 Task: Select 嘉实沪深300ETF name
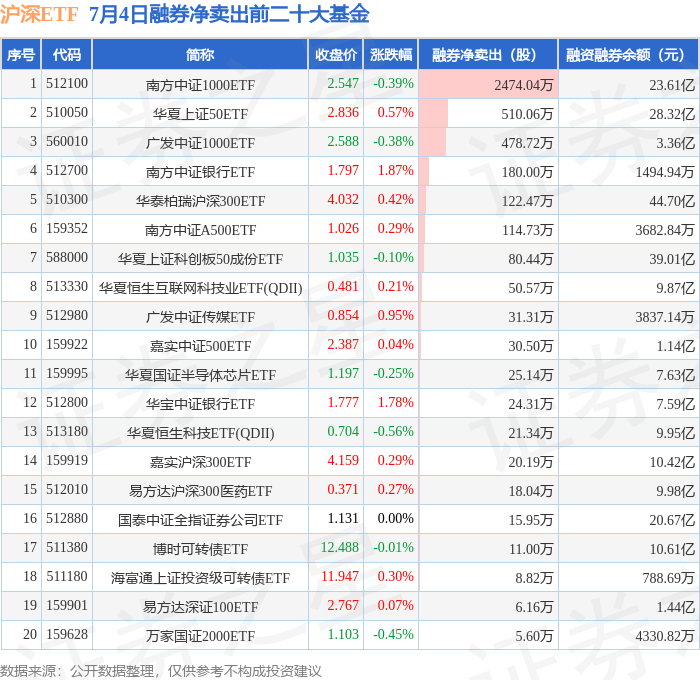coord(200,462)
